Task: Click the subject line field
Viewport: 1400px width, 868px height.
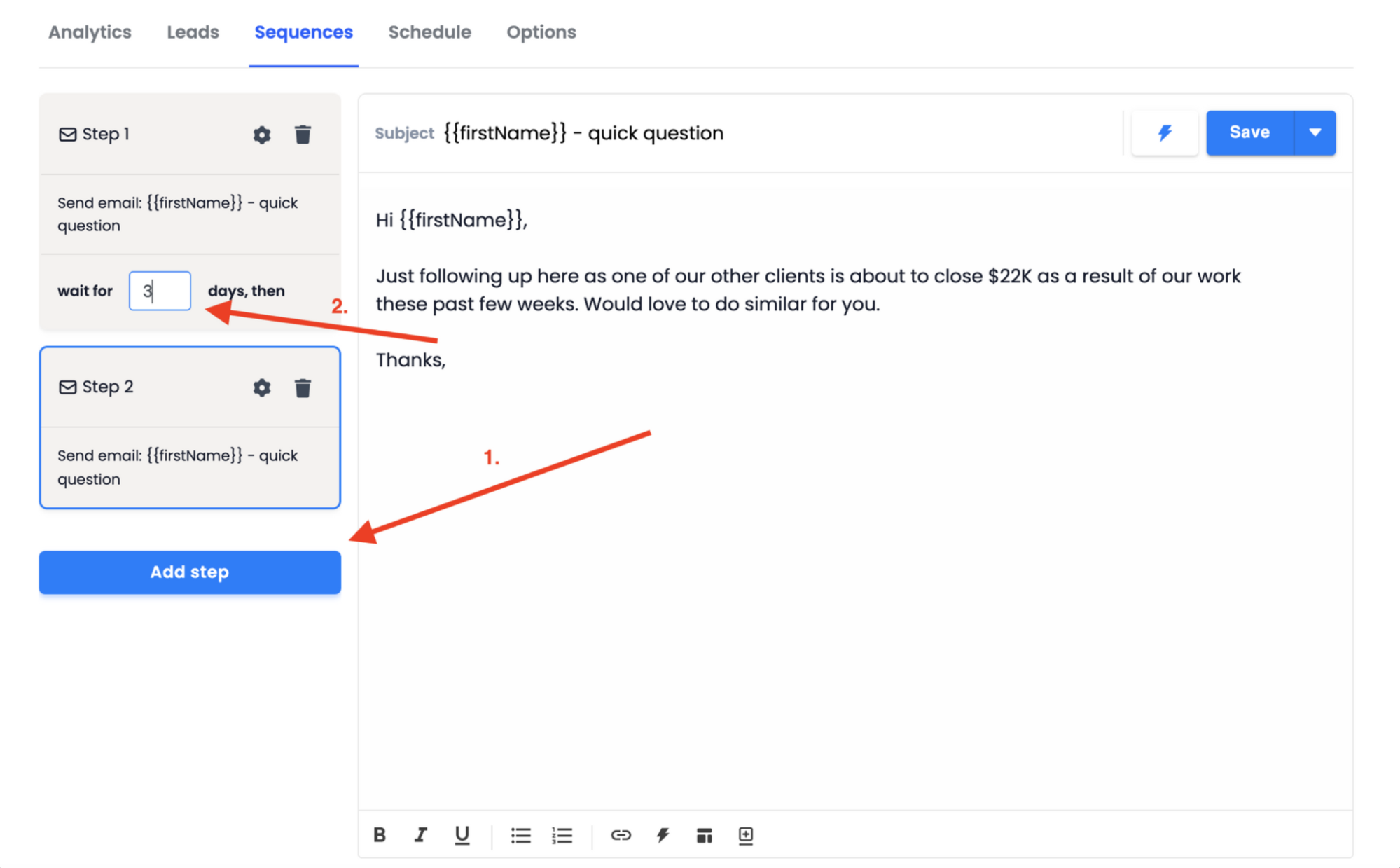Action: pos(583,132)
